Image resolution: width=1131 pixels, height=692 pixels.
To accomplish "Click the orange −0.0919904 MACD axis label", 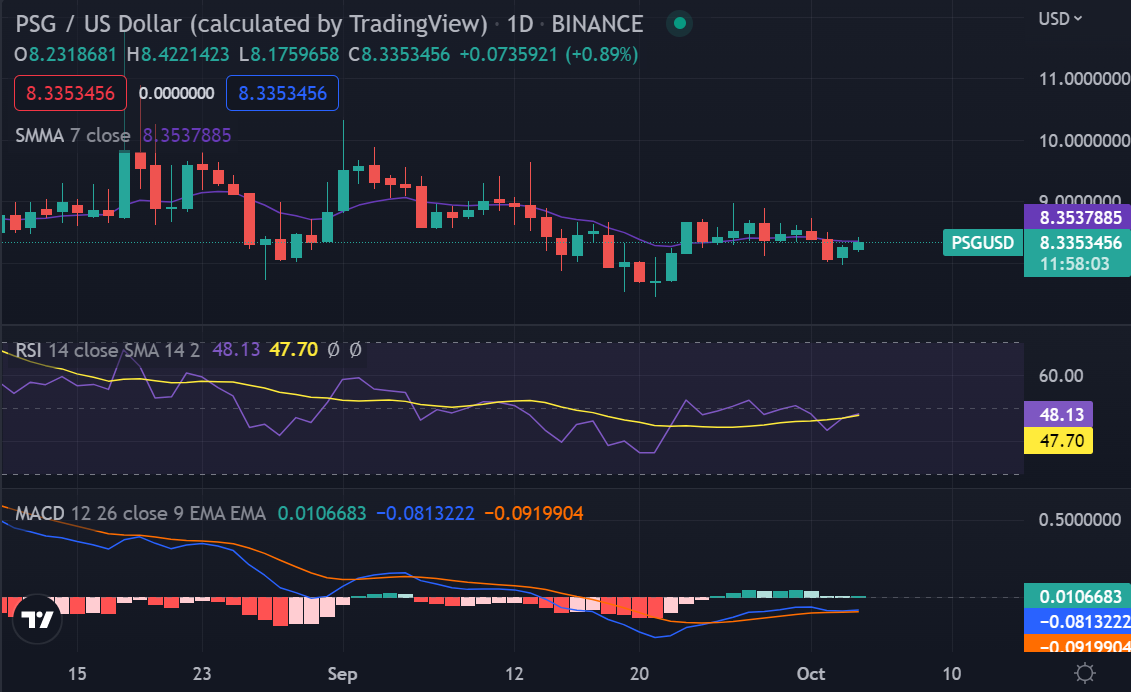I will (x=1077, y=644).
